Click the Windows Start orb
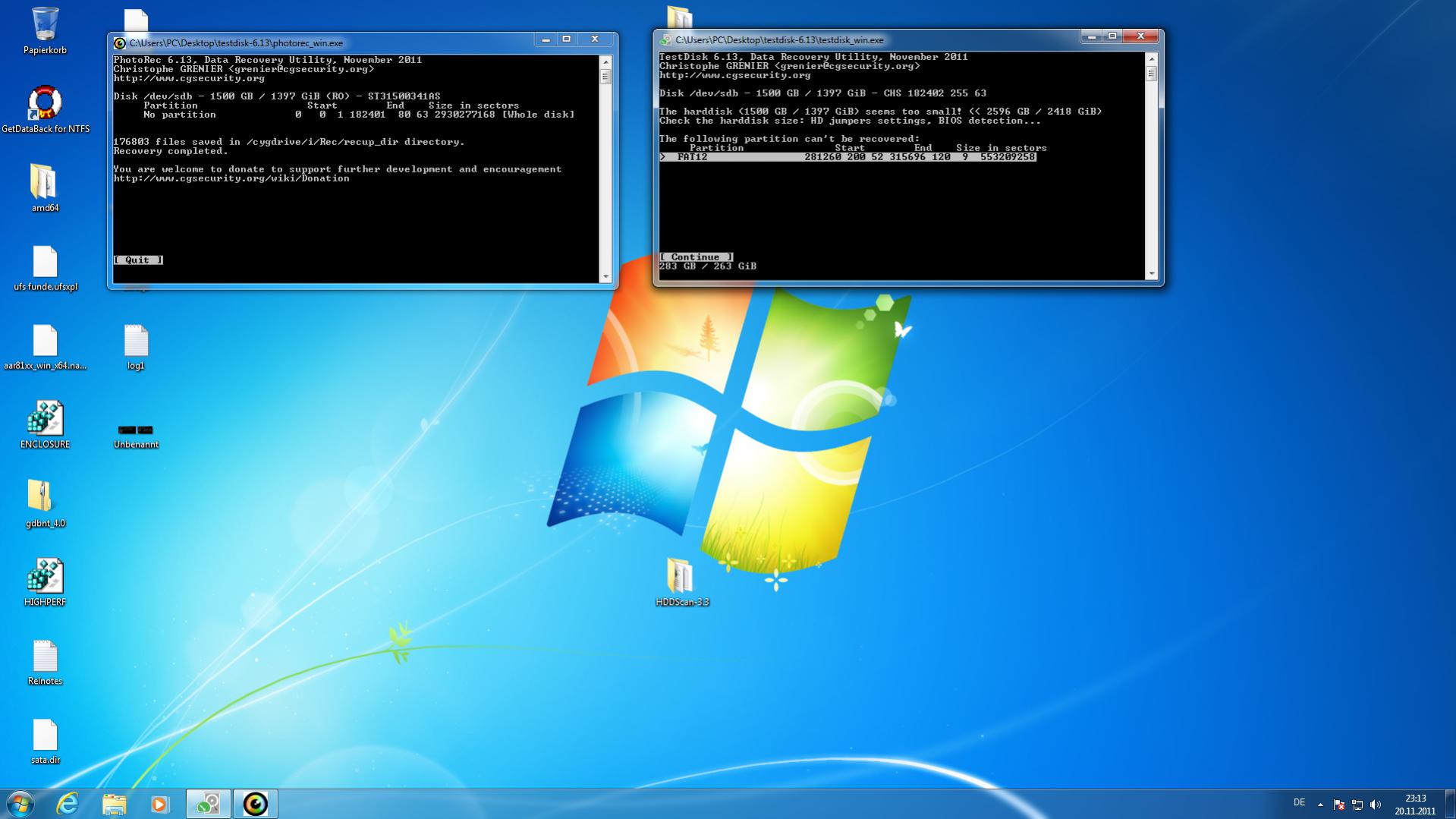The width and height of the screenshot is (1456, 819). pyautogui.click(x=20, y=804)
